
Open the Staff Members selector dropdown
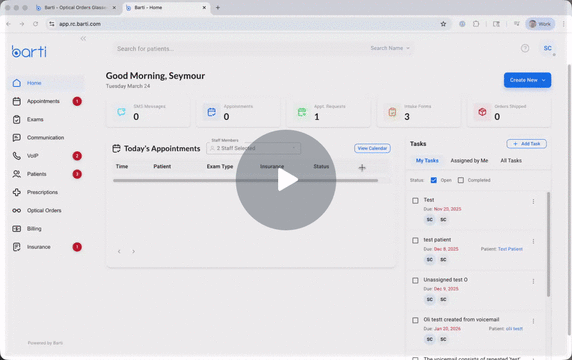(254, 148)
